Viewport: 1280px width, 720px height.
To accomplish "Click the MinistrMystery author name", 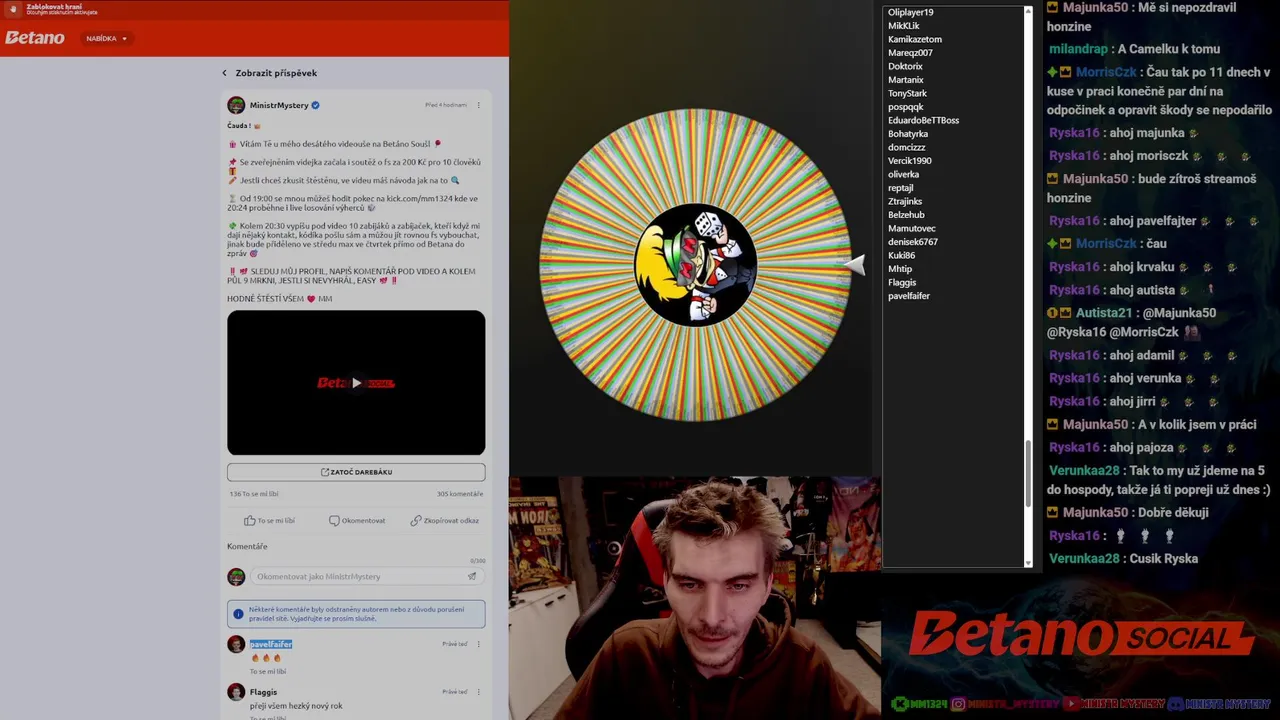I will pyautogui.click(x=279, y=105).
